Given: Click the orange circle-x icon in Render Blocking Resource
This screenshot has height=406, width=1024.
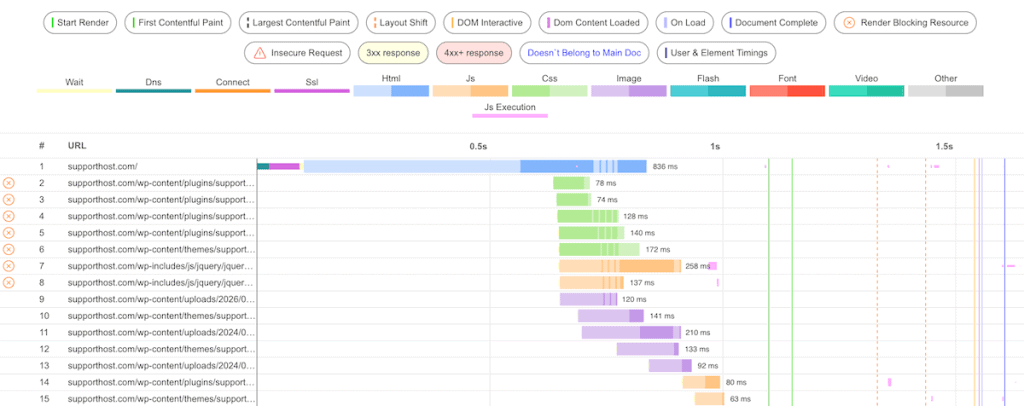Looking at the screenshot, I should tap(849, 23).
